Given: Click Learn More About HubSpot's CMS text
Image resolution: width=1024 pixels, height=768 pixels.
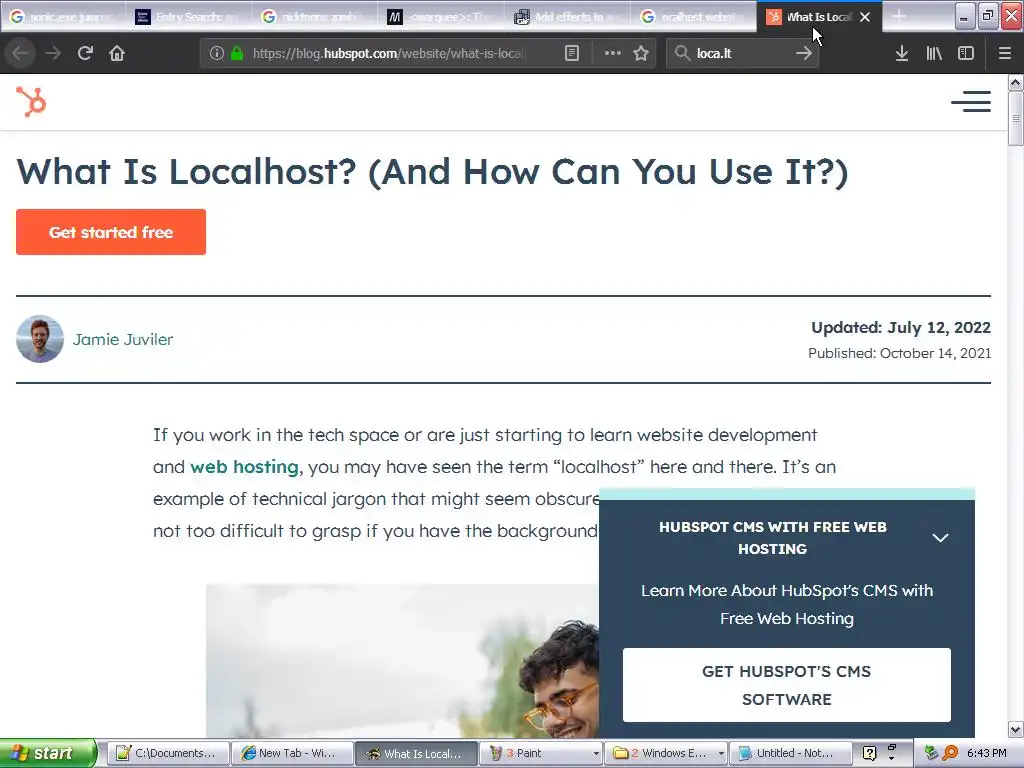Looking at the screenshot, I should pos(787,604).
